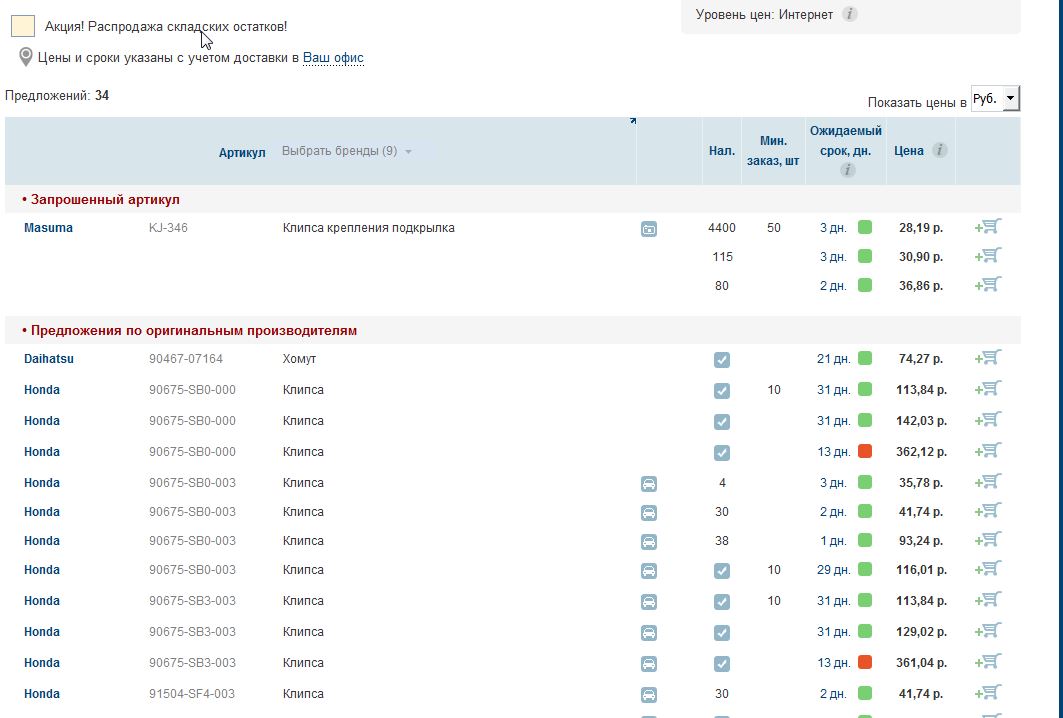Viewport: 1063px width, 718px height.
Task: Click the car applicability icon in the 35,78 р. row
Action: [x=649, y=484]
